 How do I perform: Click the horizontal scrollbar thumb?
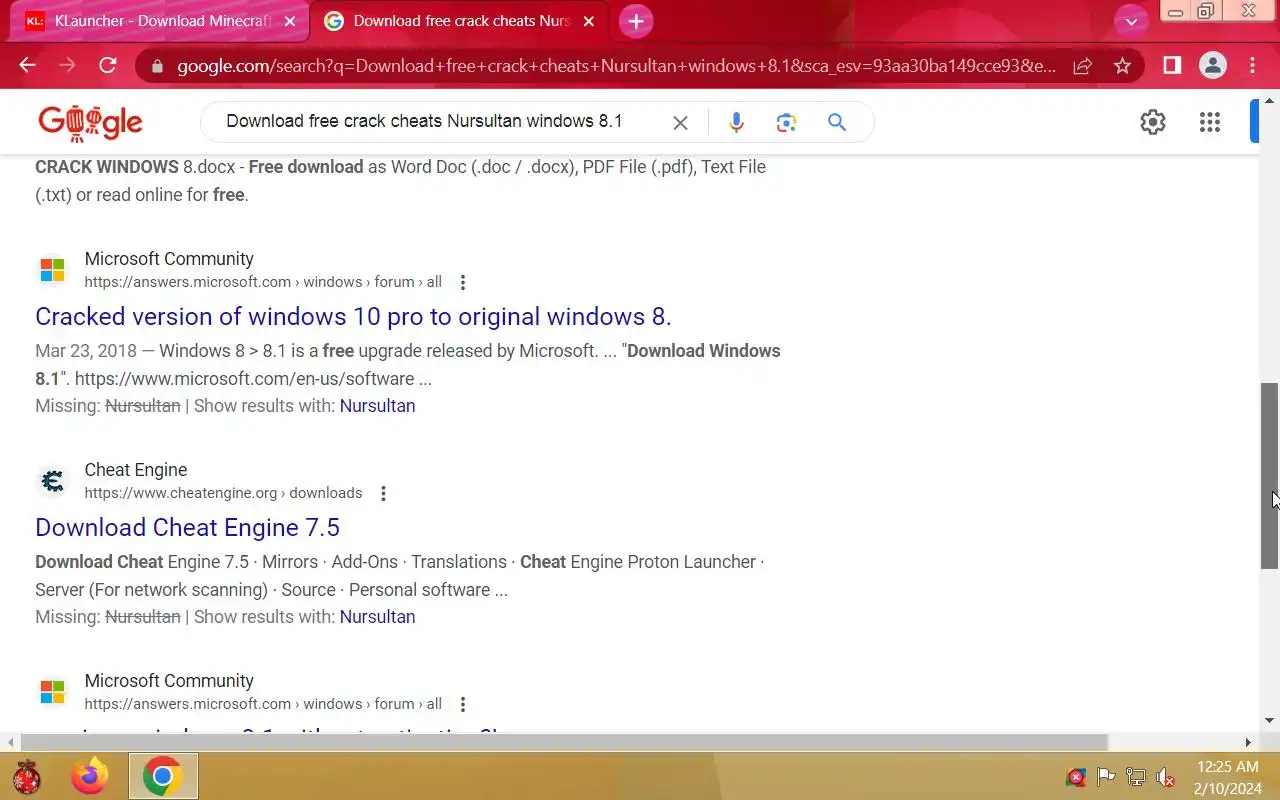(x=565, y=742)
